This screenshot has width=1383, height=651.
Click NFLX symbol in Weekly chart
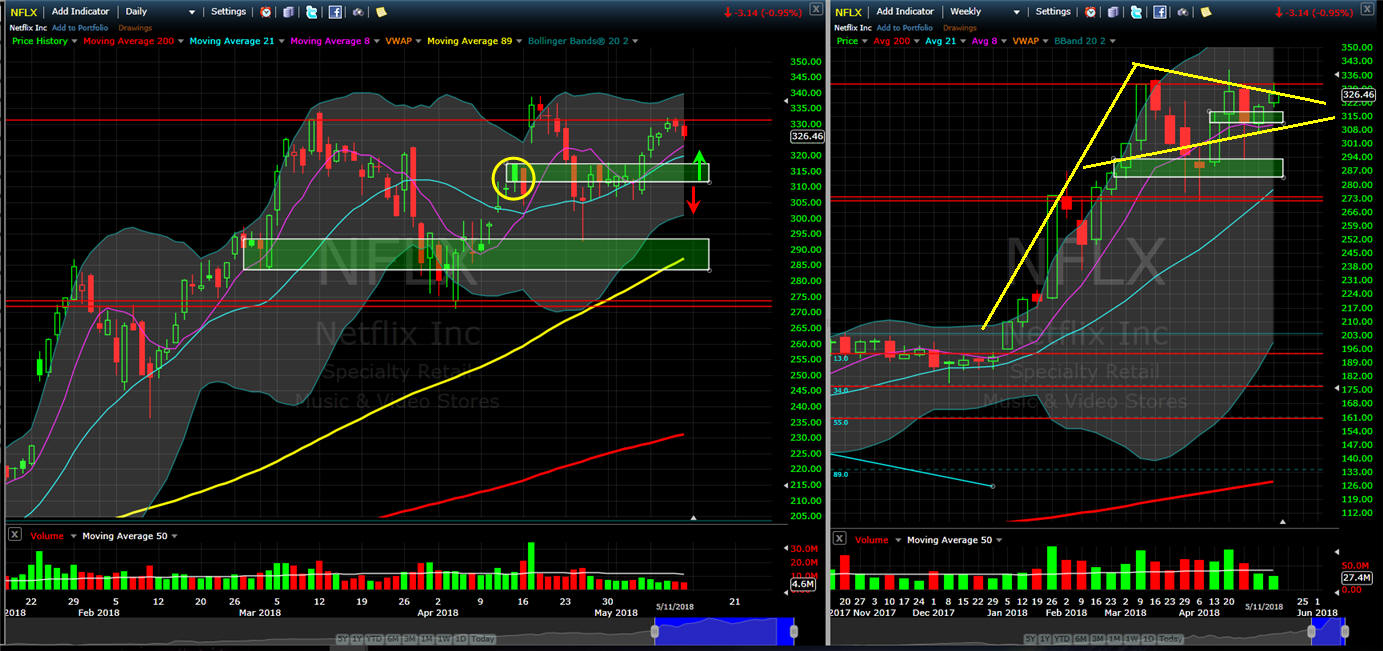coord(849,12)
